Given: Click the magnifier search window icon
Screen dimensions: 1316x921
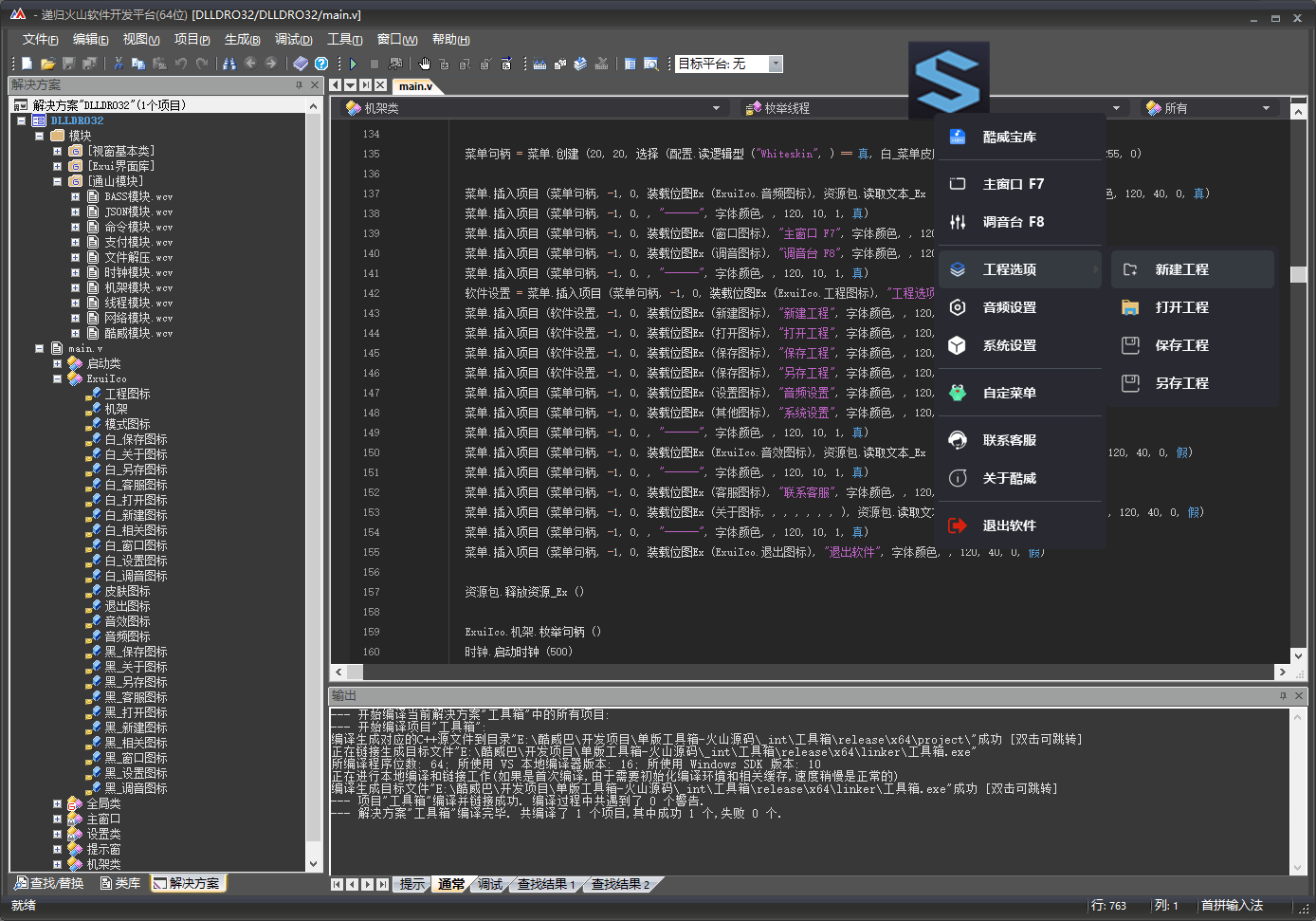Looking at the screenshot, I should (x=651, y=64).
